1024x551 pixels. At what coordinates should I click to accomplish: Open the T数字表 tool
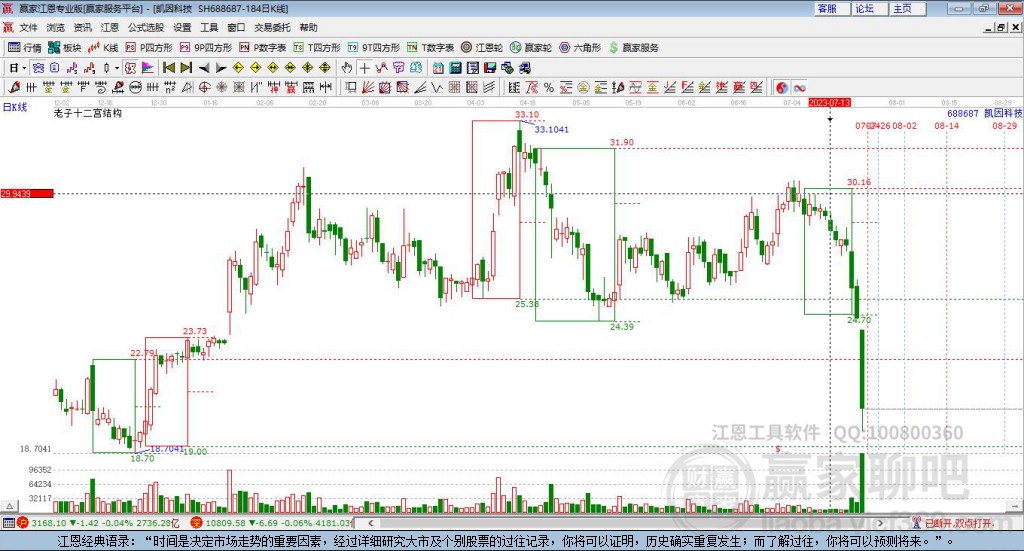430,48
